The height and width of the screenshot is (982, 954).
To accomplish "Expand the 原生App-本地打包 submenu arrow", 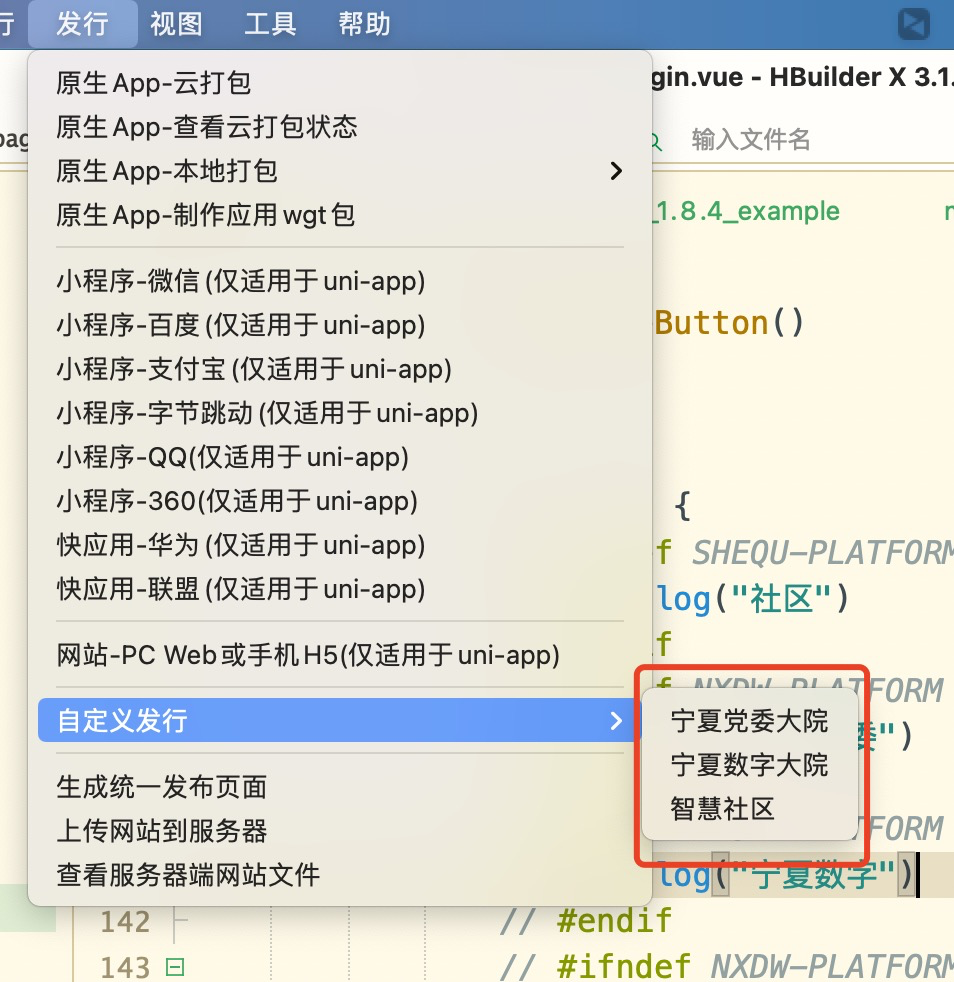I will pyautogui.click(x=617, y=171).
